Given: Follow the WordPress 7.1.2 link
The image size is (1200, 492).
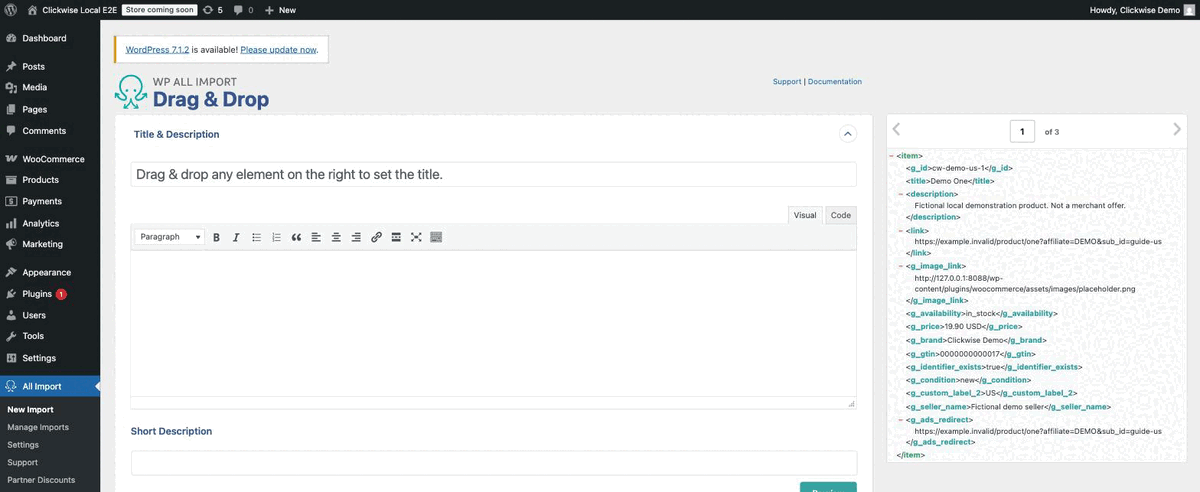Looking at the screenshot, I should (157, 49).
